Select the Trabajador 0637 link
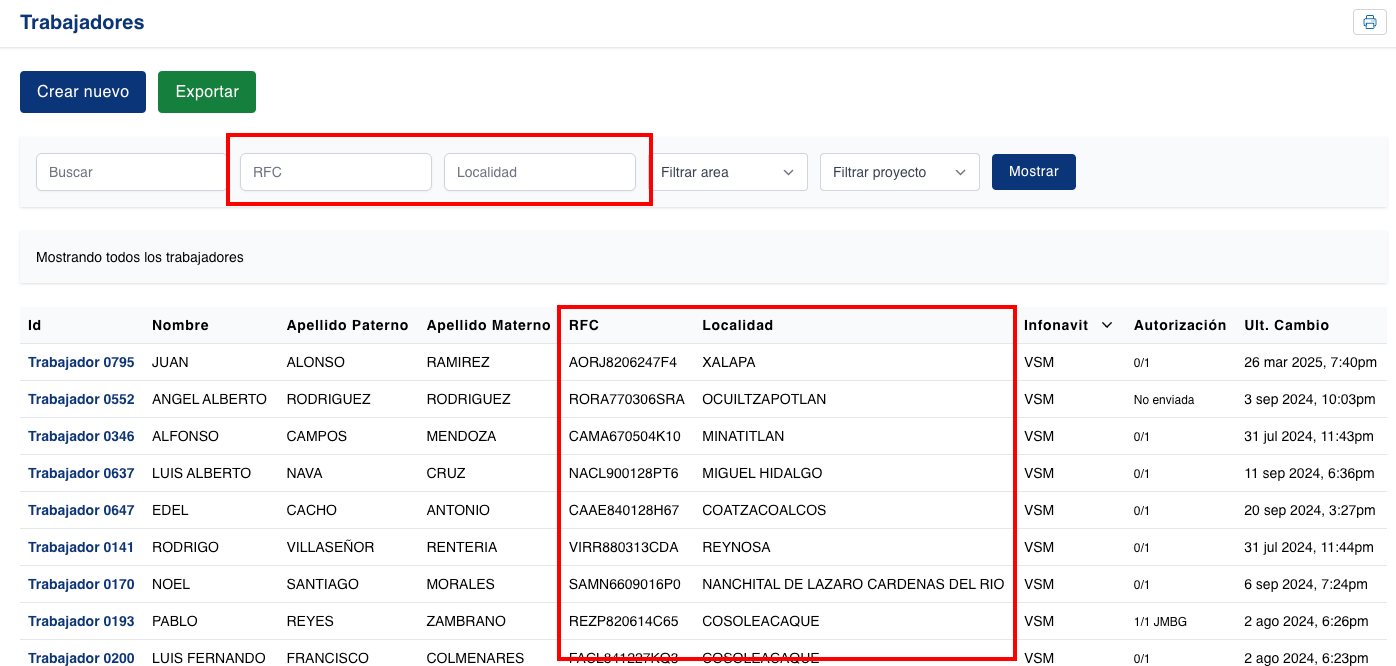This screenshot has width=1396, height=666. click(81, 473)
